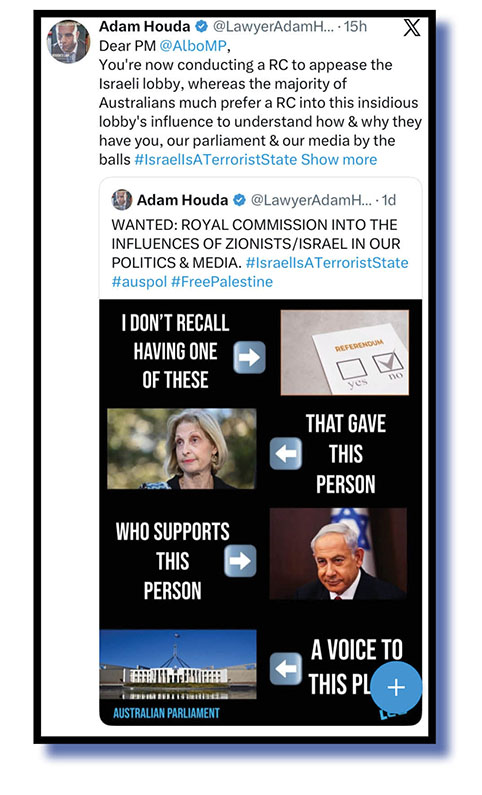Screen dimensions: 482x795
Task: Click the X logo icon
Action: point(412,27)
